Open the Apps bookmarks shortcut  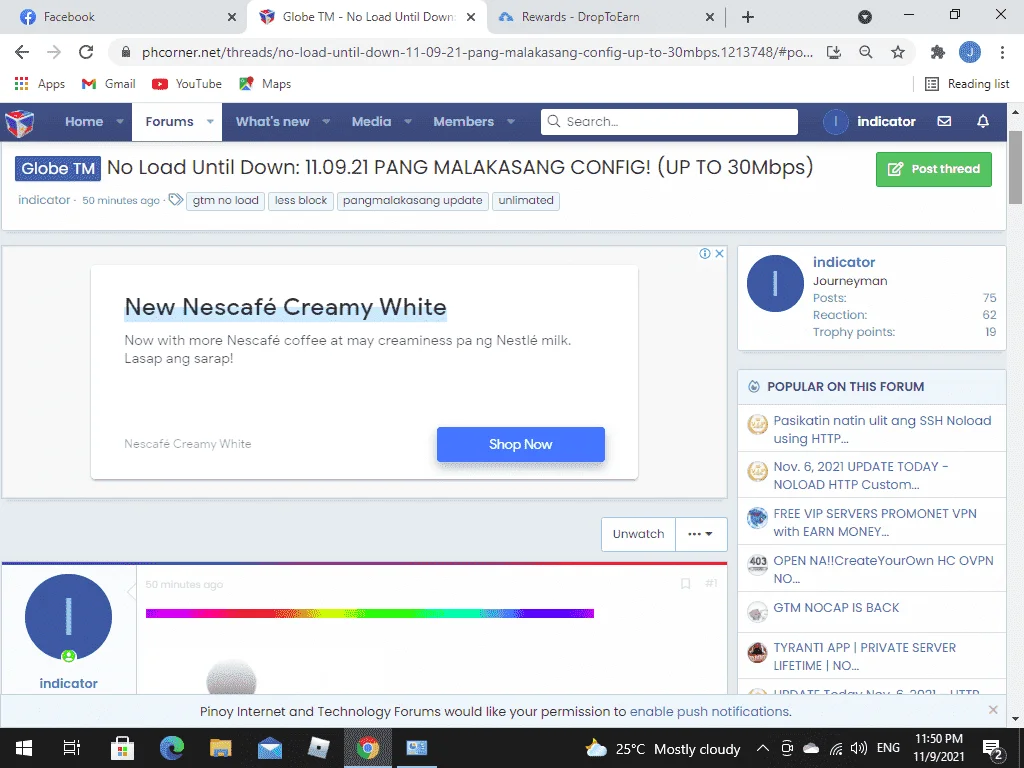click(39, 84)
